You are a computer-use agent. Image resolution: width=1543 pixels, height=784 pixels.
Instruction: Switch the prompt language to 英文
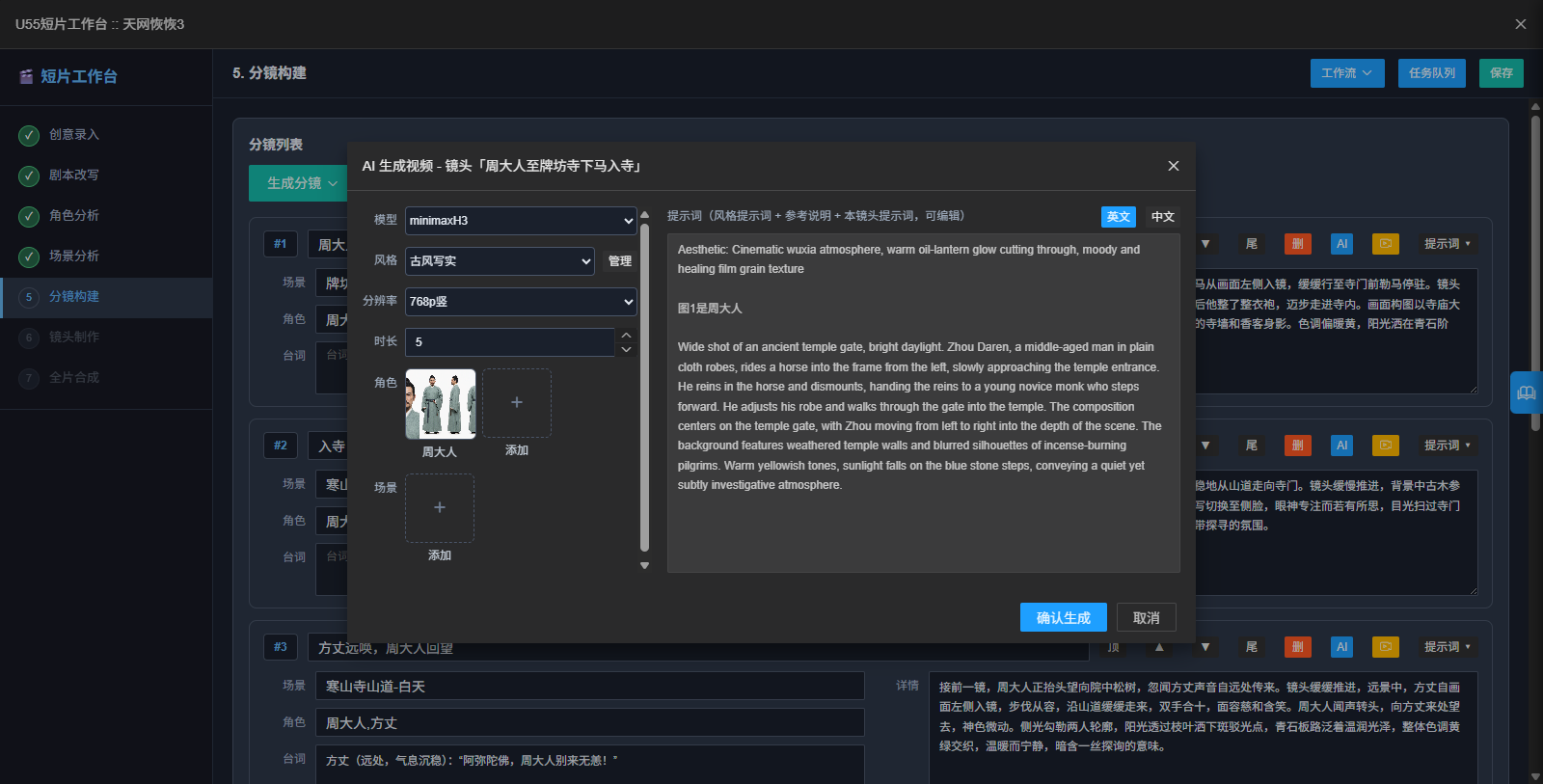pyautogui.click(x=1119, y=217)
